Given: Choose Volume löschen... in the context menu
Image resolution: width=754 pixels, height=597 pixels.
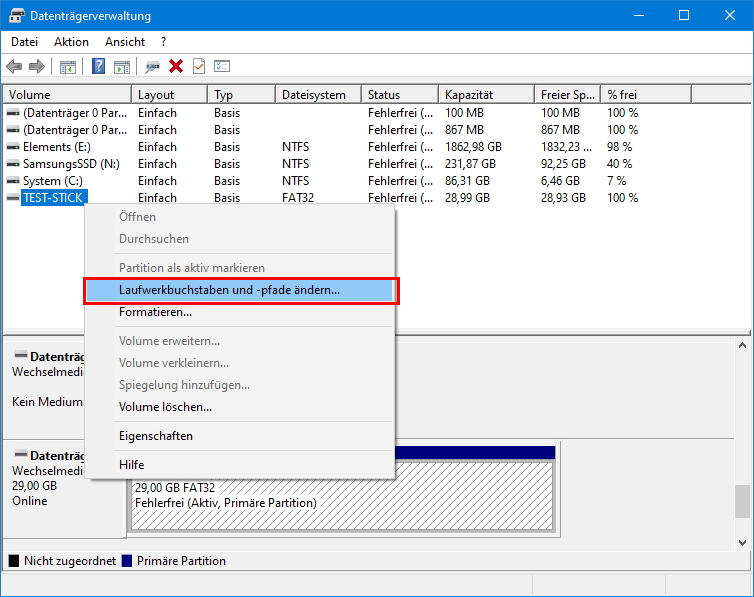Looking at the screenshot, I should pos(240,407).
